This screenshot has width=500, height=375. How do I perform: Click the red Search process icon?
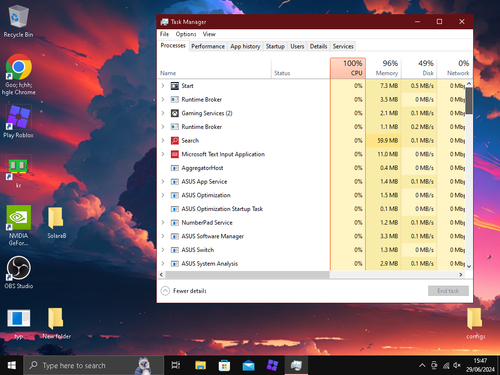click(x=175, y=141)
